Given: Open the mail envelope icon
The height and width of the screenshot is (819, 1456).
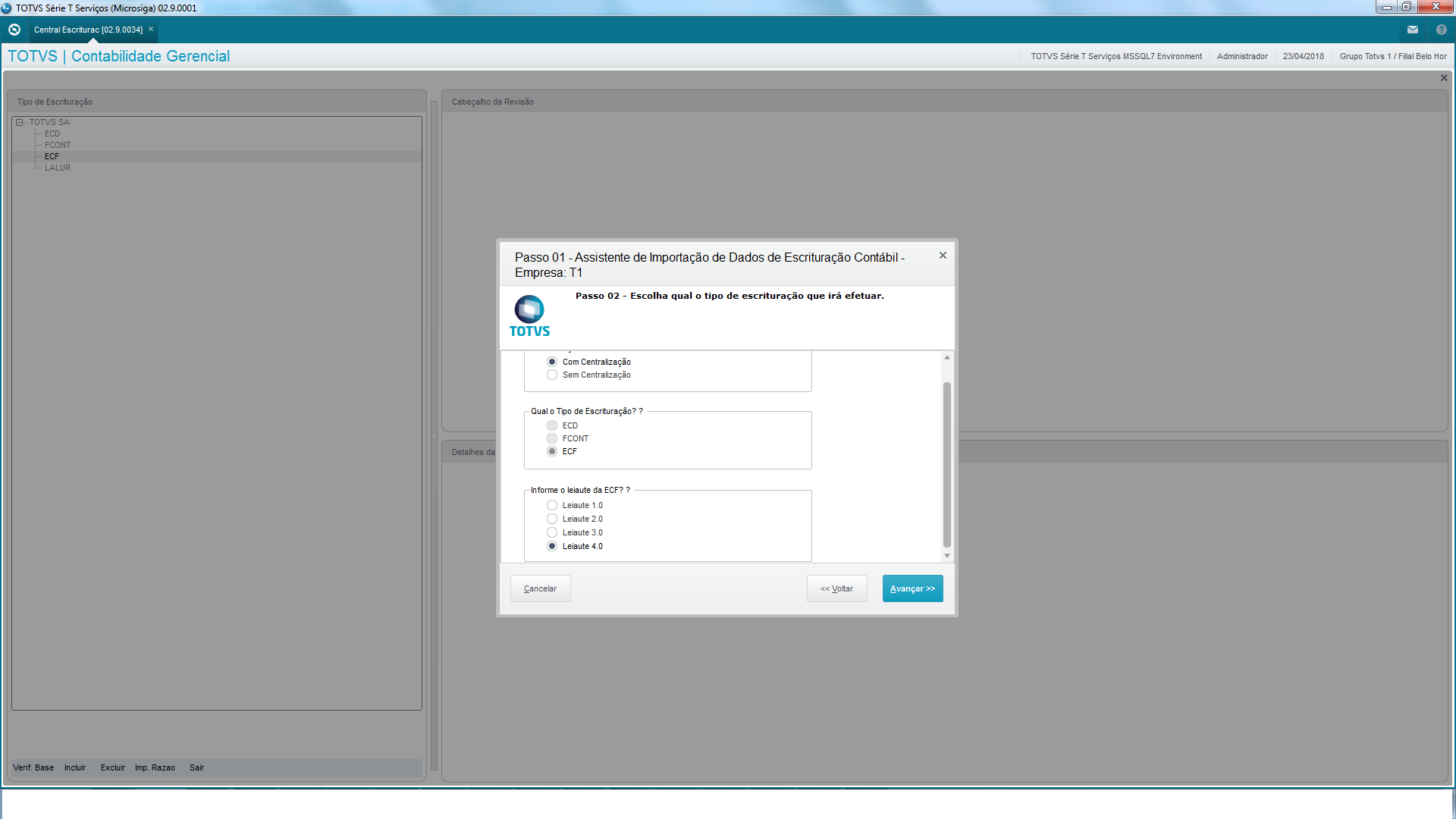Looking at the screenshot, I should pyautogui.click(x=1412, y=30).
